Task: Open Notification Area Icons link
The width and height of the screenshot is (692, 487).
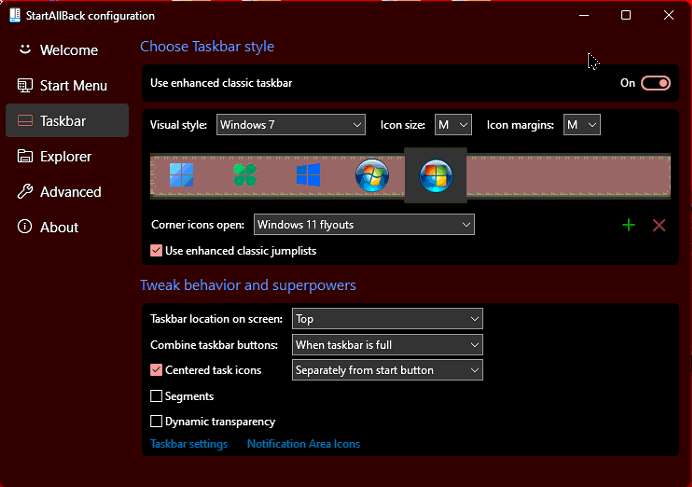Action: pos(303,444)
